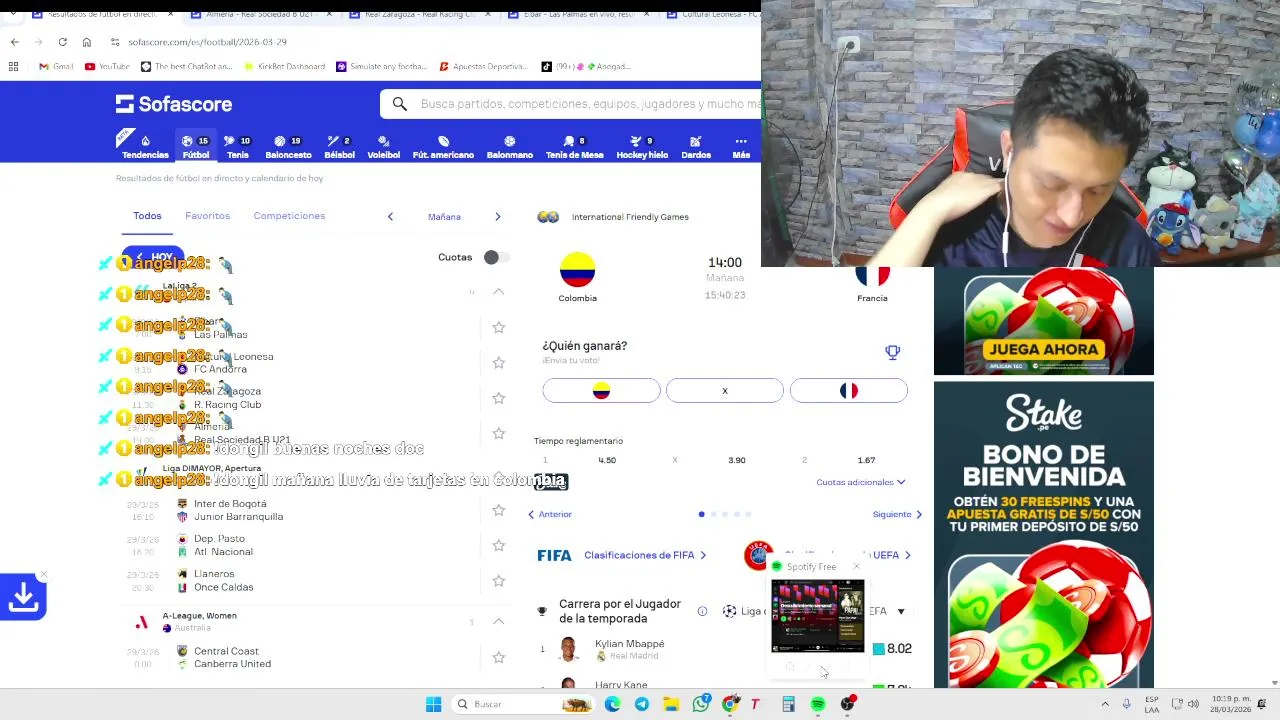Favorite Dep. Pasto match star
The height and width of the screenshot is (720, 1280).
498,545
